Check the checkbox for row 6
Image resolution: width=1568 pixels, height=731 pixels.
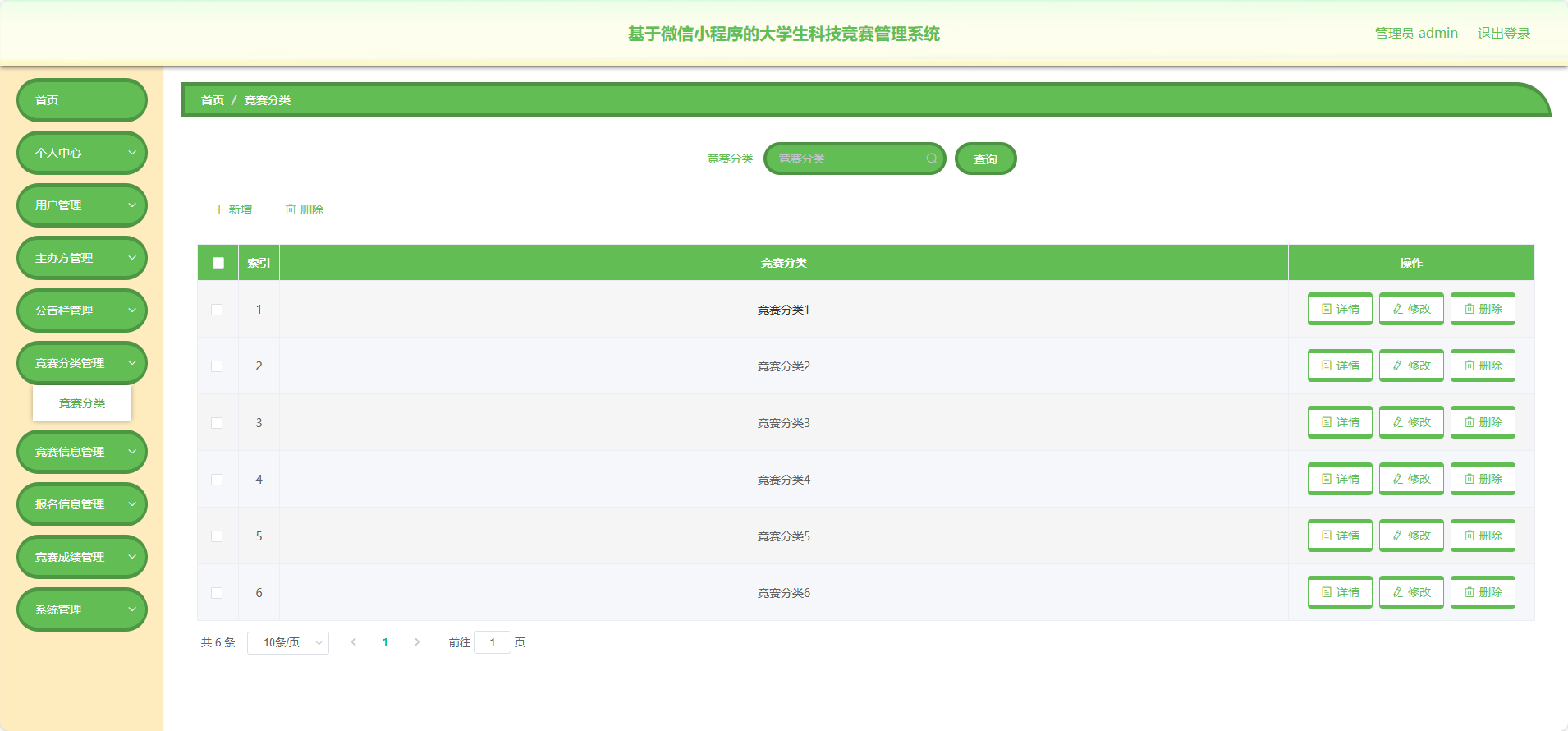[x=217, y=593]
